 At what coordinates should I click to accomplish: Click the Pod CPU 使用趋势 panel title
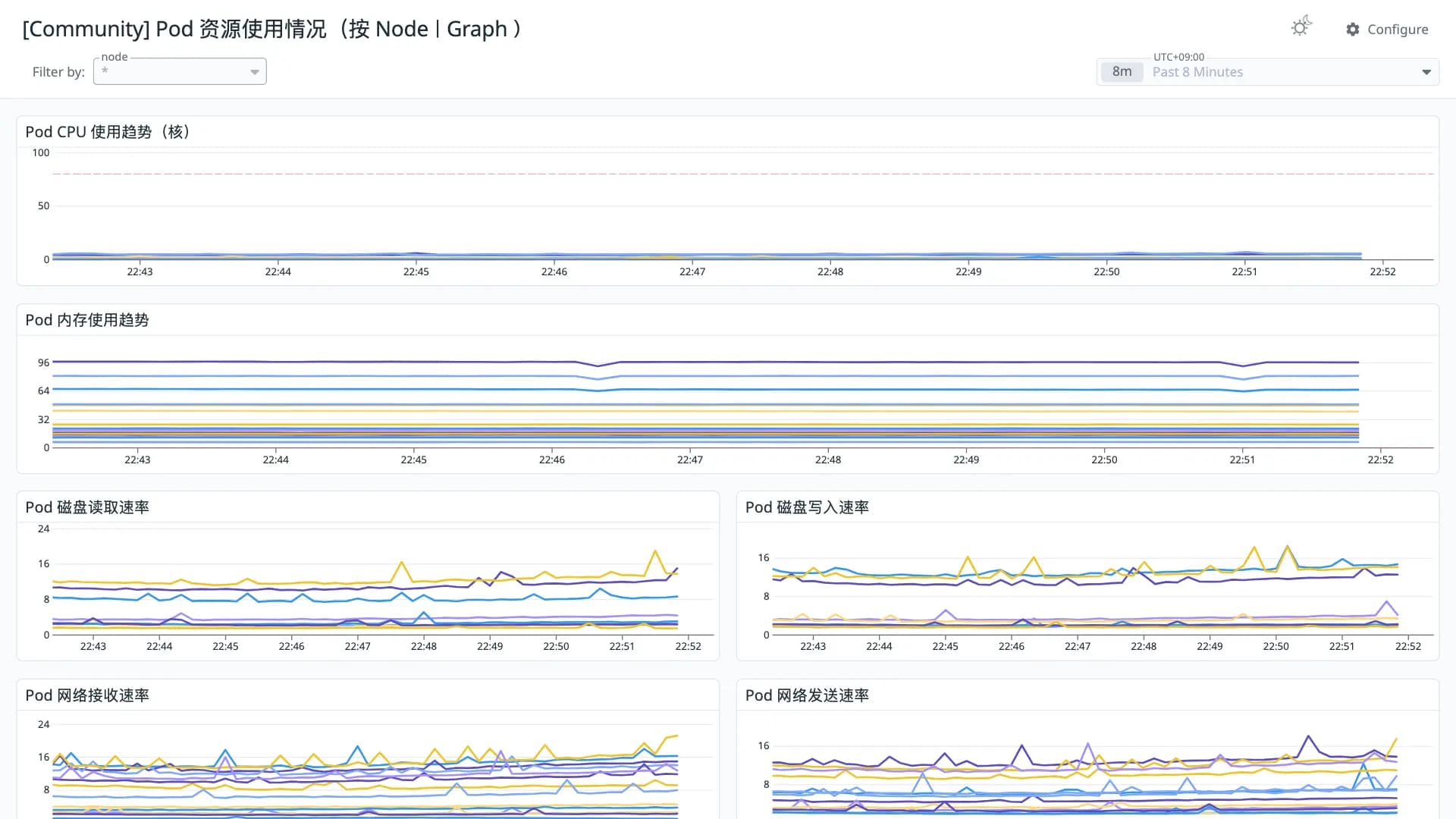pos(108,132)
